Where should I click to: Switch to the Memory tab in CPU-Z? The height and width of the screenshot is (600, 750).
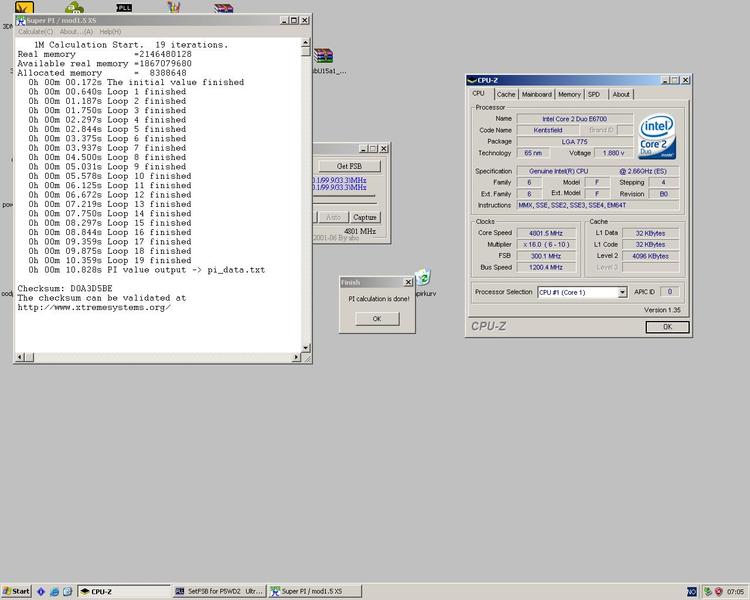pyautogui.click(x=569, y=94)
